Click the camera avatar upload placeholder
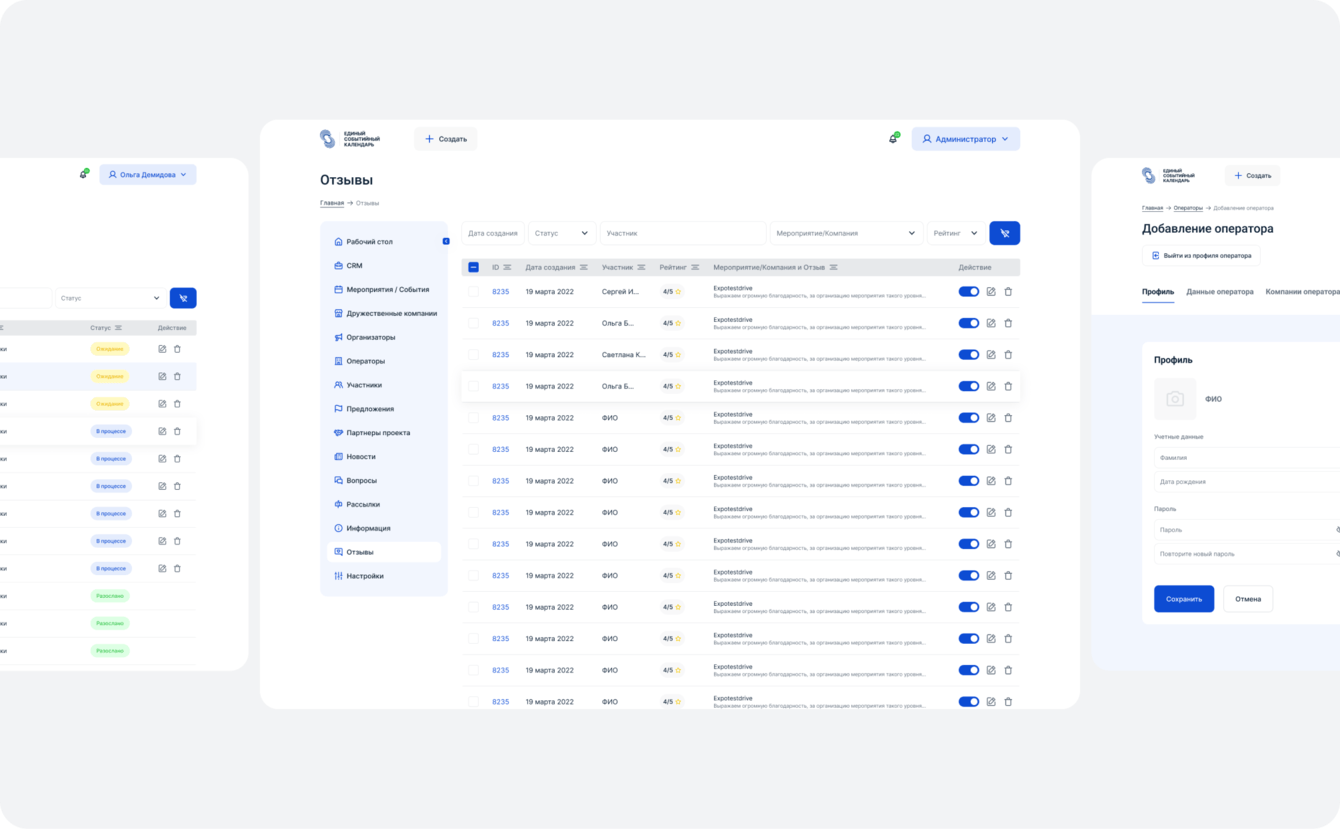 [1175, 399]
